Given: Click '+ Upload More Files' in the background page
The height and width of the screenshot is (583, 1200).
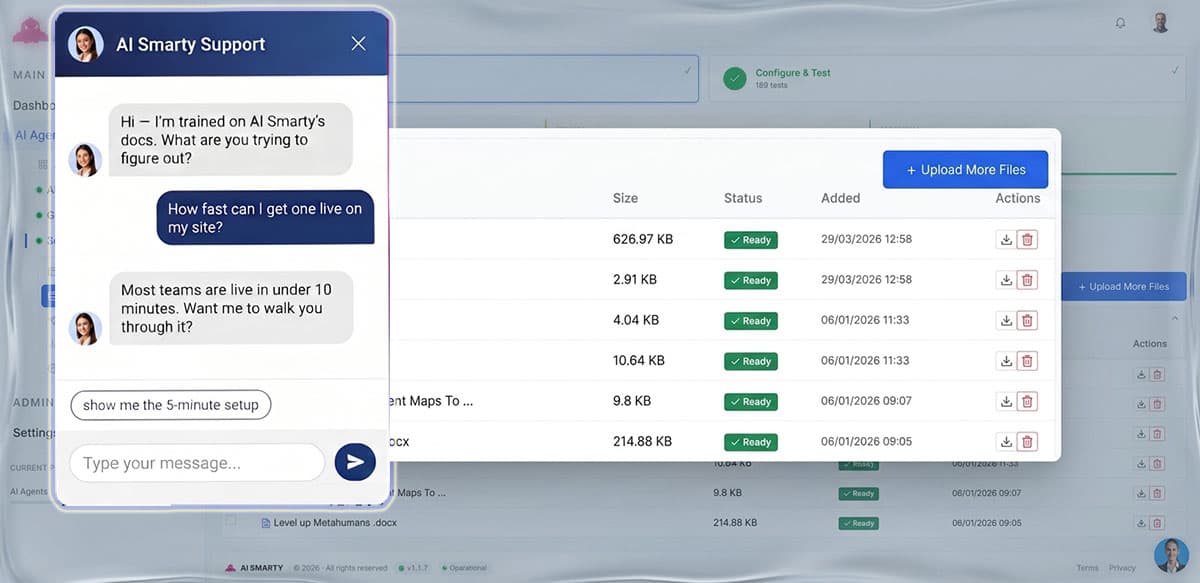Looking at the screenshot, I should 1124,287.
